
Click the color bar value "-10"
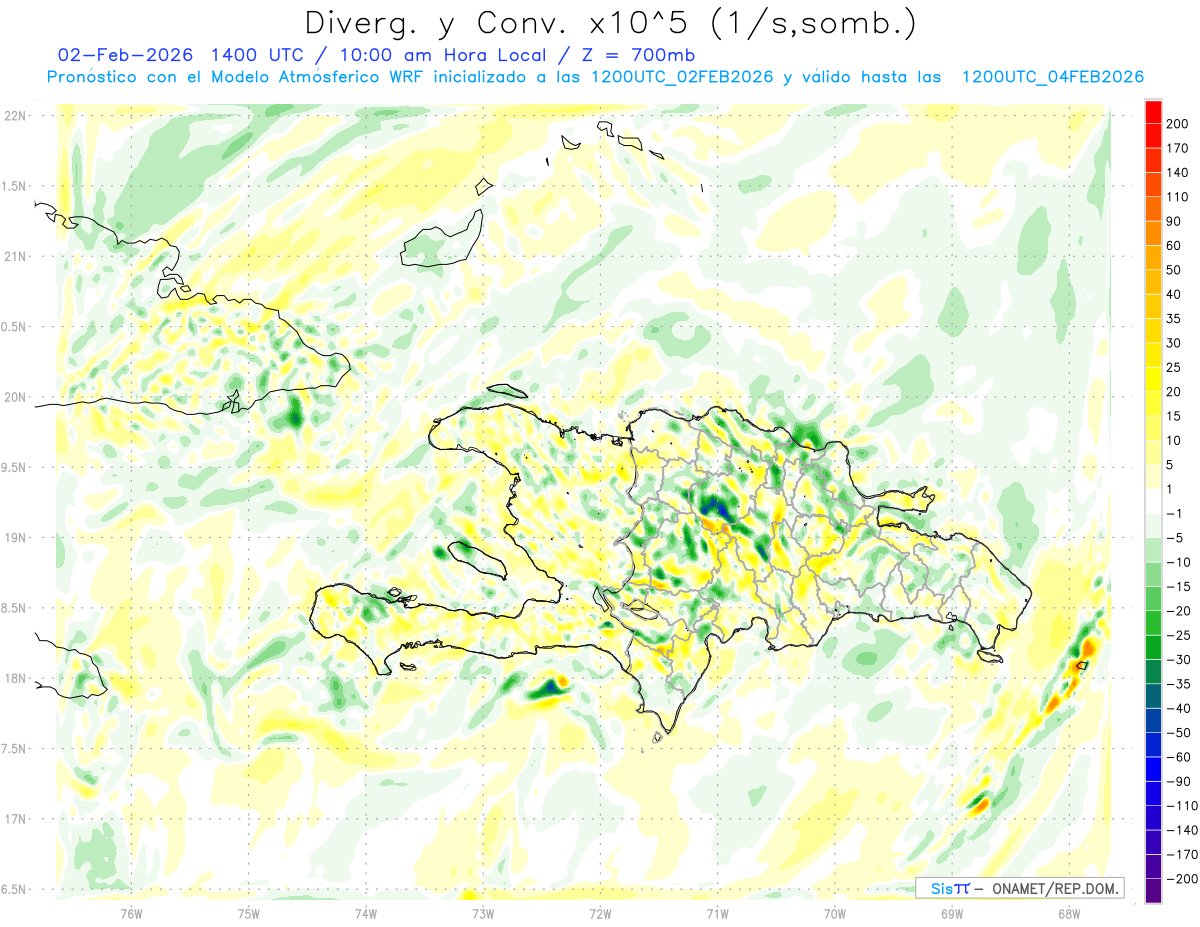click(1178, 562)
